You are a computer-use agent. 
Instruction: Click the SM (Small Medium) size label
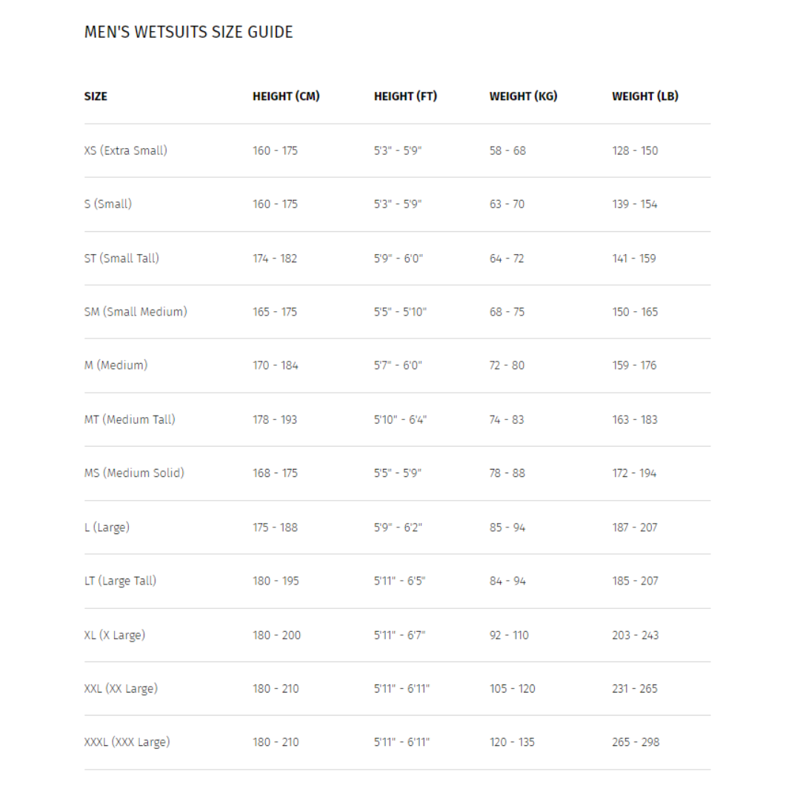[136, 312]
